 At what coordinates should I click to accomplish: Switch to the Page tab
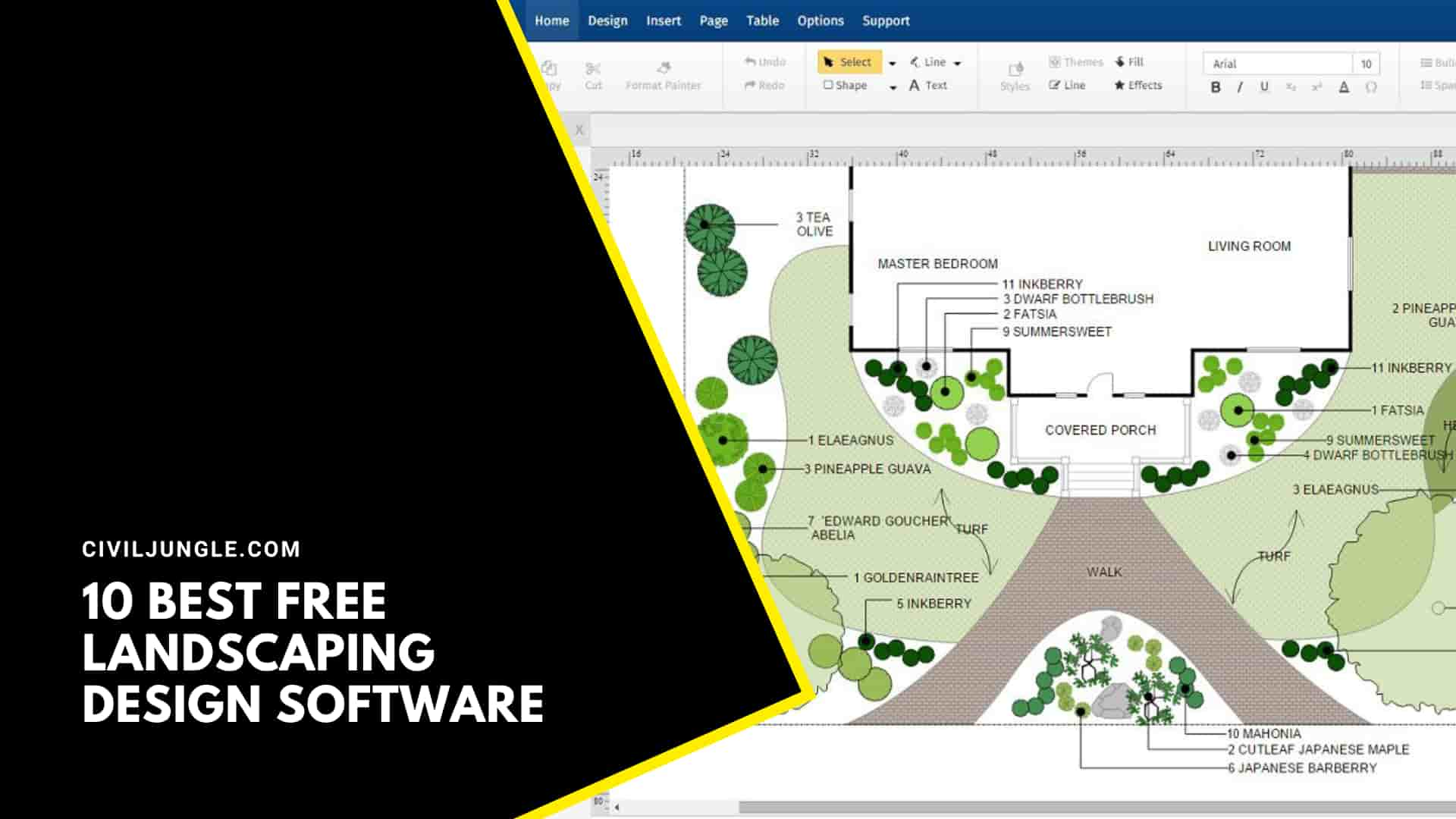pyautogui.click(x=714, y=20)
